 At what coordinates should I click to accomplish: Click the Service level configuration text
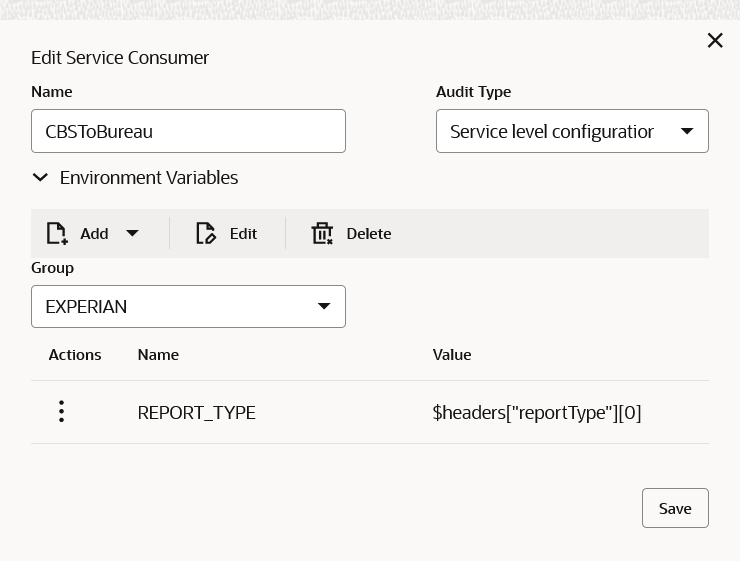[551, 131]
